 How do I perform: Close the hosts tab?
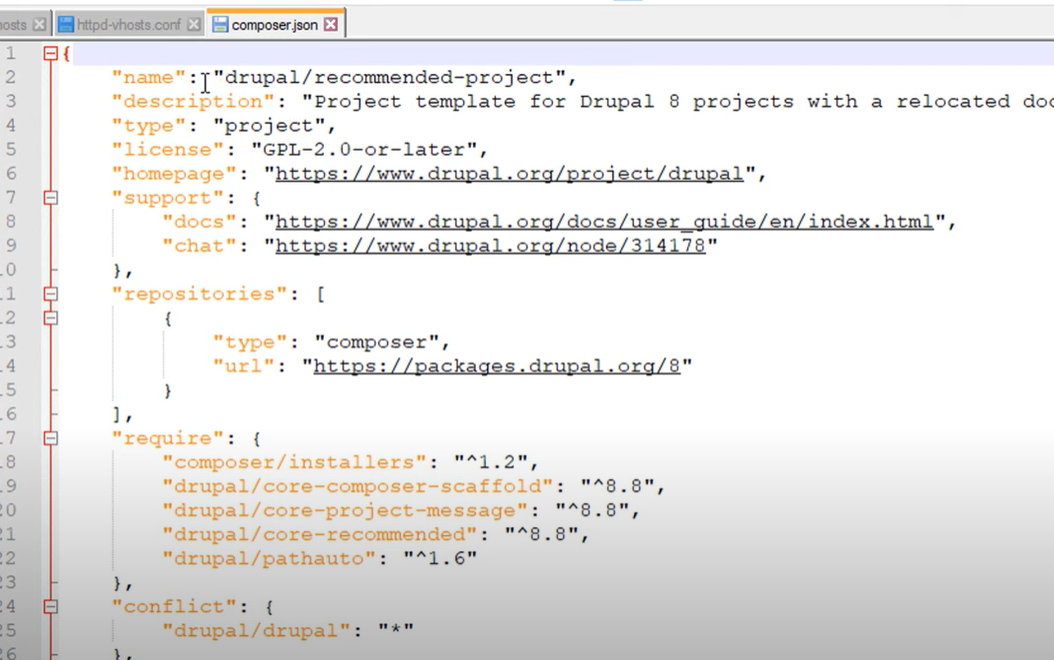[x=40, y=25]
